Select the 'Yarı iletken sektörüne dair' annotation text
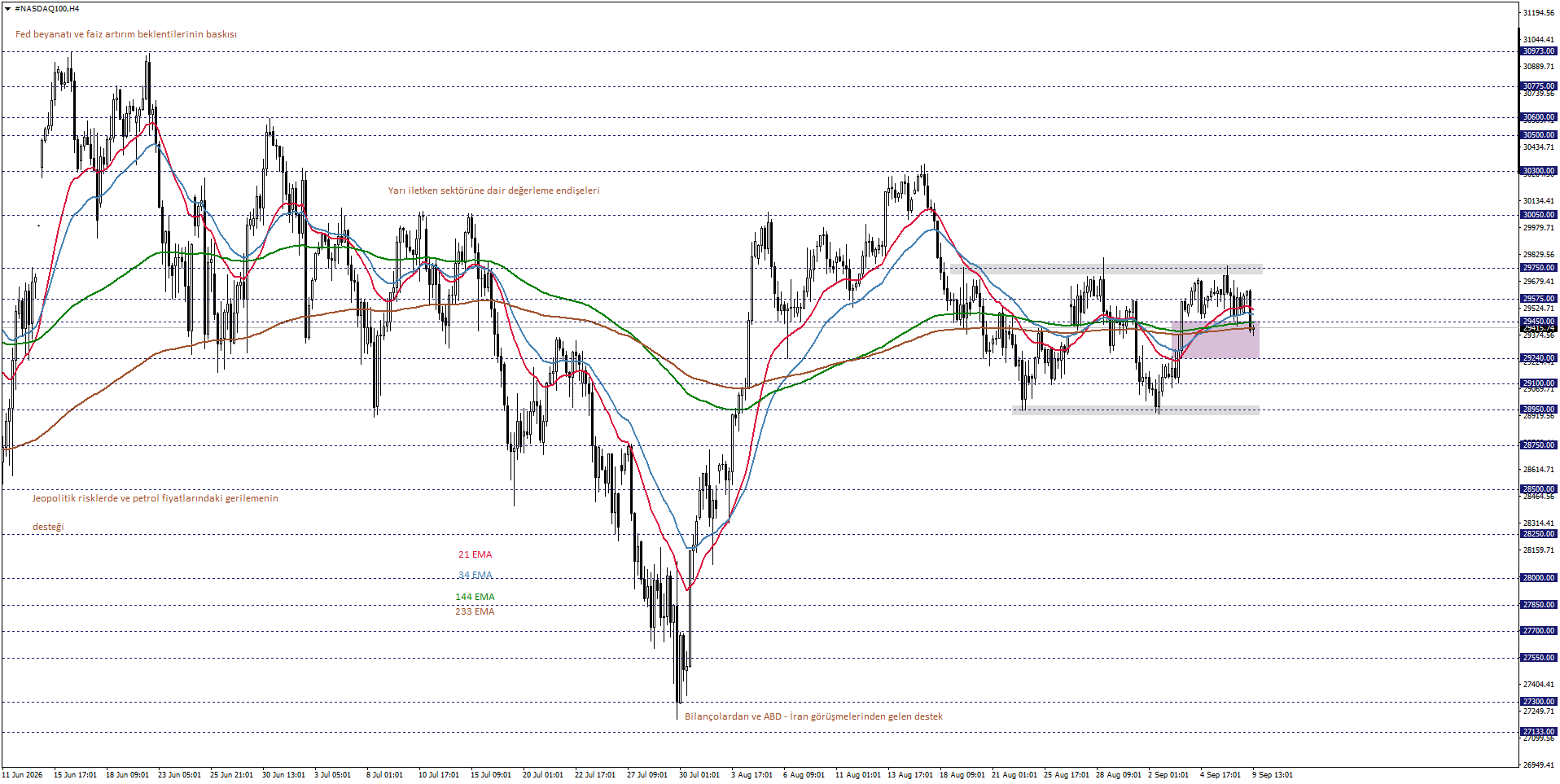 pyautogui.click(x=493, y=191)
